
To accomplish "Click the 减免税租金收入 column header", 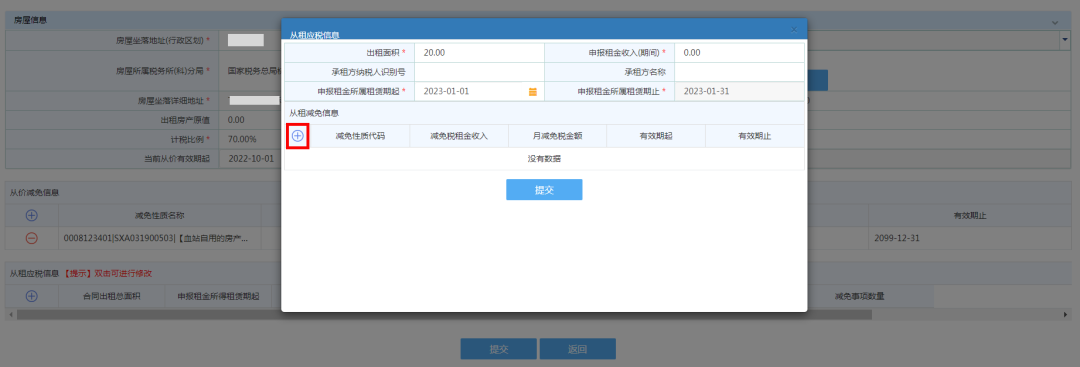I will coord(459,136).
